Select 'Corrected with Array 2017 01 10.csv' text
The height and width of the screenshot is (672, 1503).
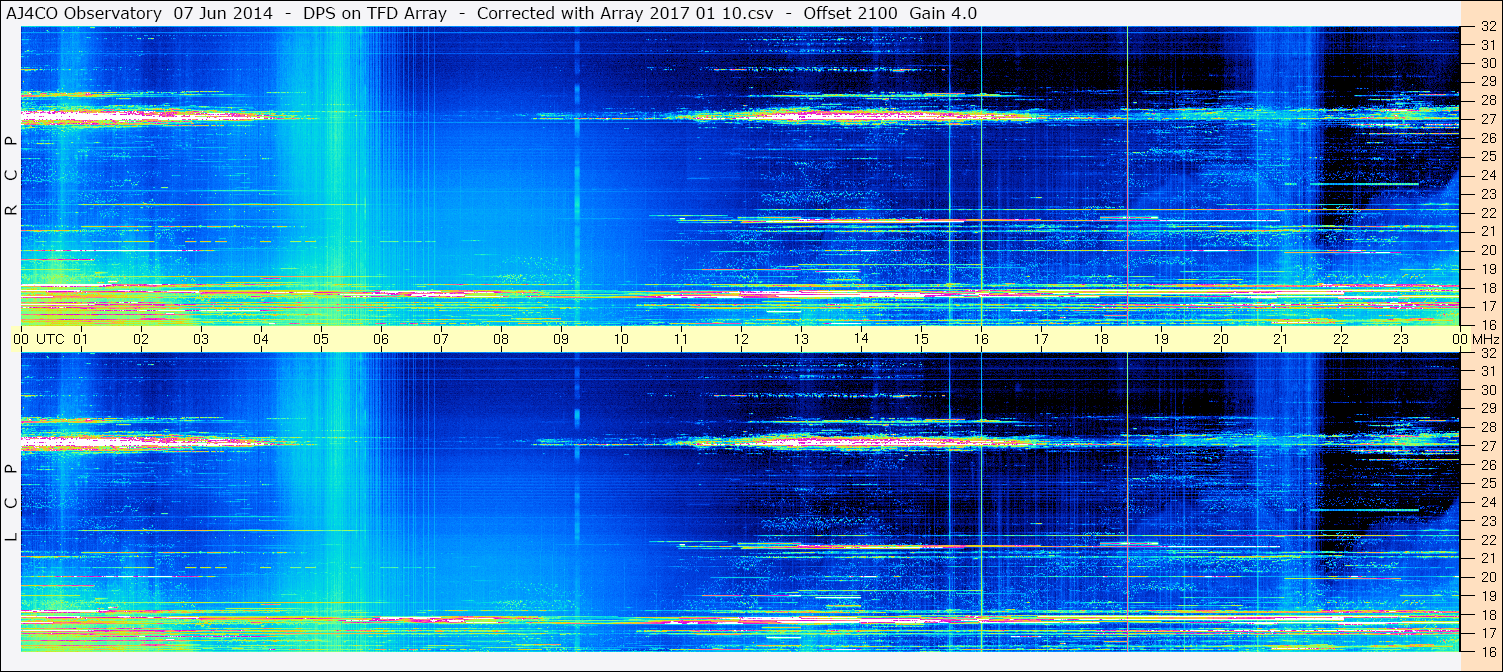click(627, 14)
